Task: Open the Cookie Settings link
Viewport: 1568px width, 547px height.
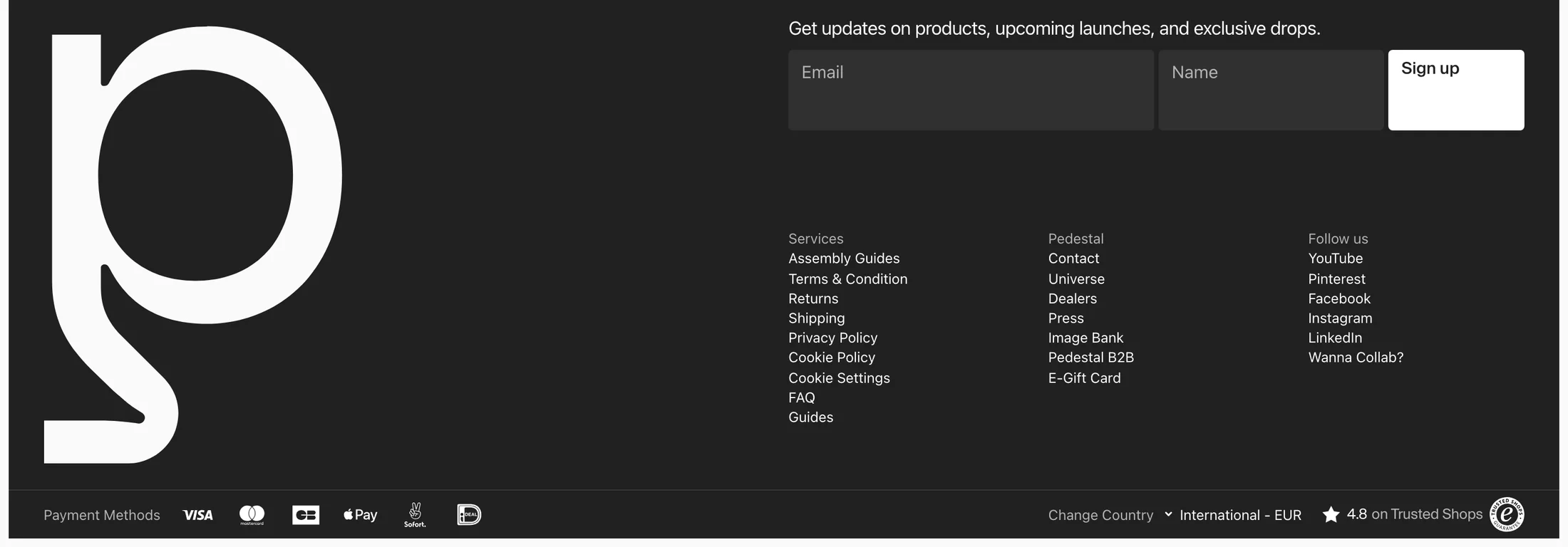Action: pos(839,378)
